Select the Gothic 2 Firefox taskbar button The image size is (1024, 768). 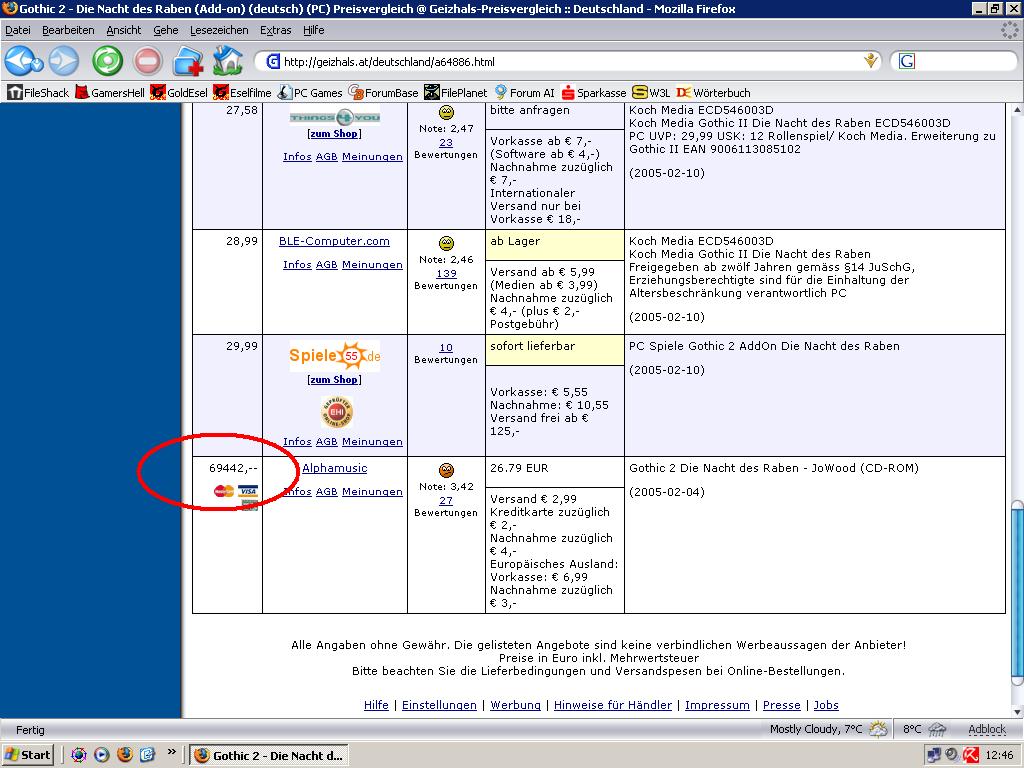[x=268, y=756]
